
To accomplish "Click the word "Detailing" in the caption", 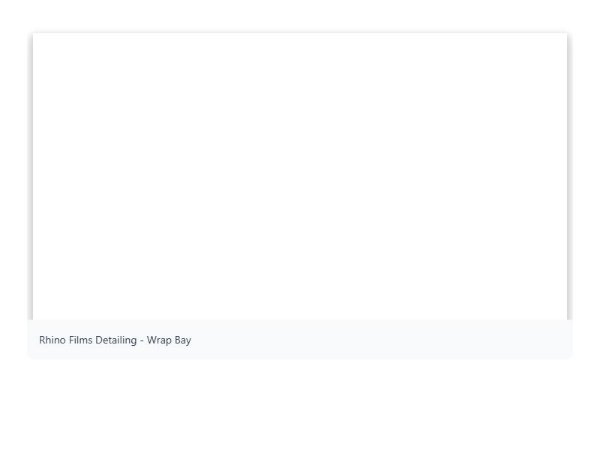I will 116,340.
